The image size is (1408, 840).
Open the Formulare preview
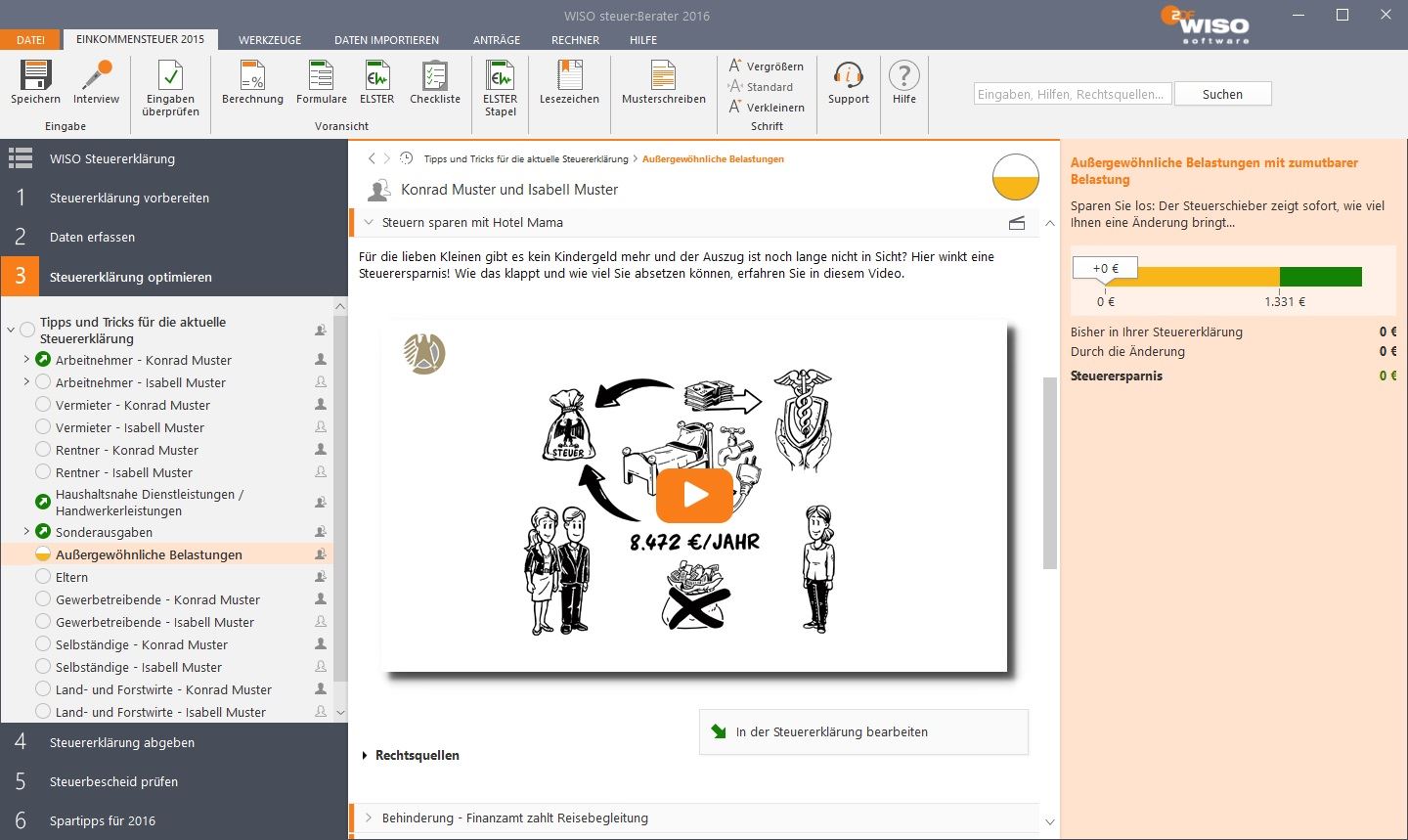tap(322, 81)
